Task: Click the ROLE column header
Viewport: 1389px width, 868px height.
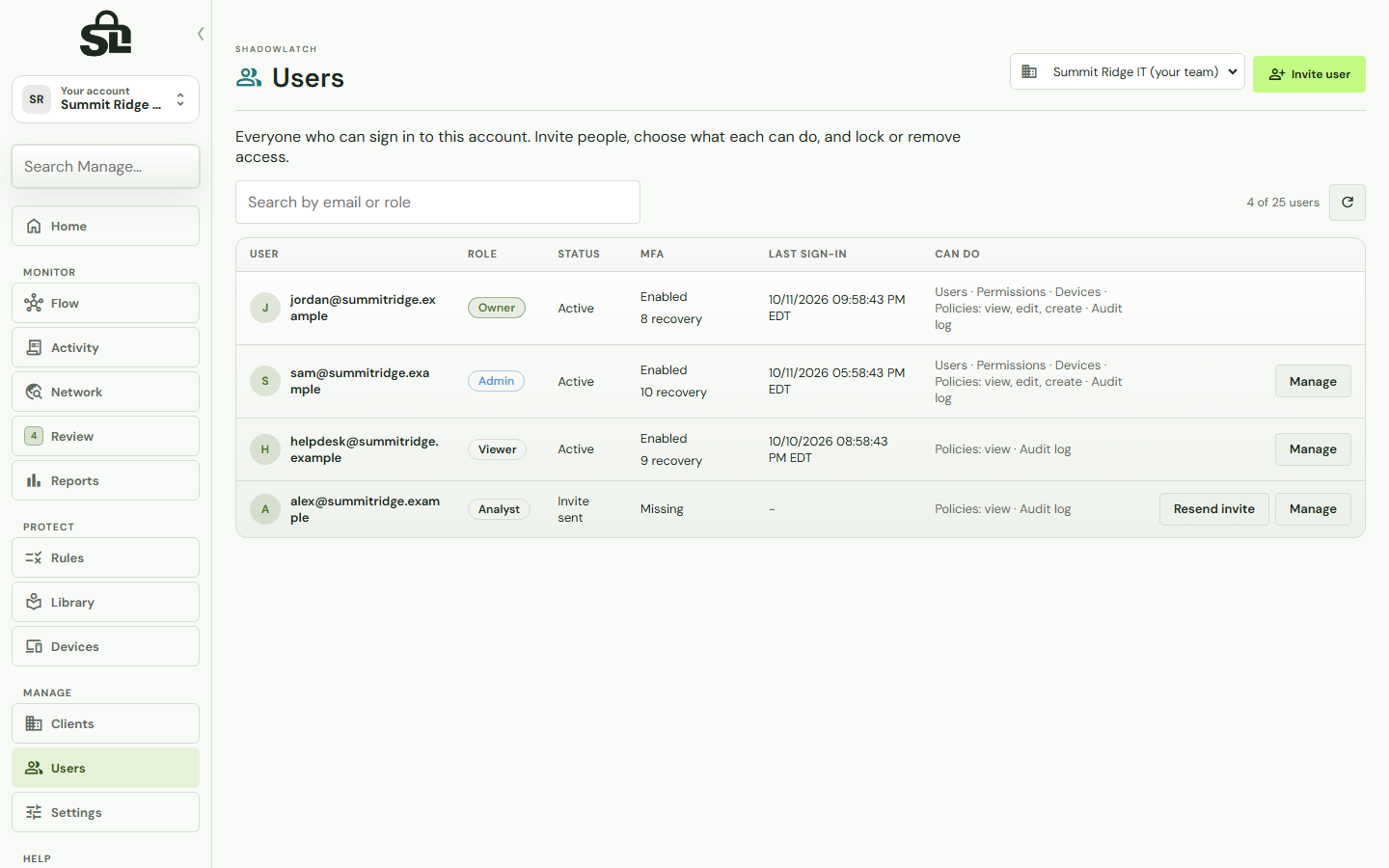Action: tap(482, 255)
